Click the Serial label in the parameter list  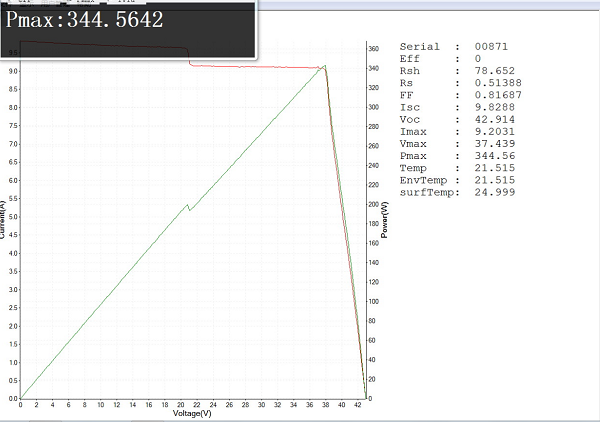click(419, 47)
